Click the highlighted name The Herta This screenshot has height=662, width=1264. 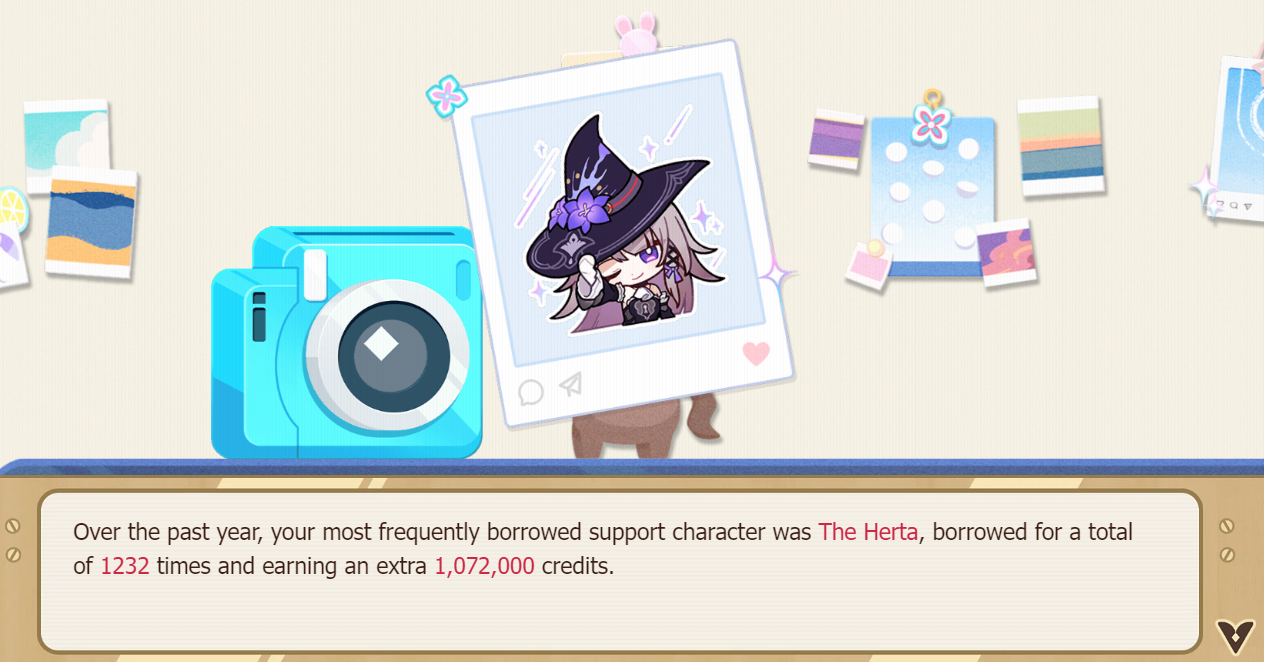pyautogui.click(x=868, y=532)
